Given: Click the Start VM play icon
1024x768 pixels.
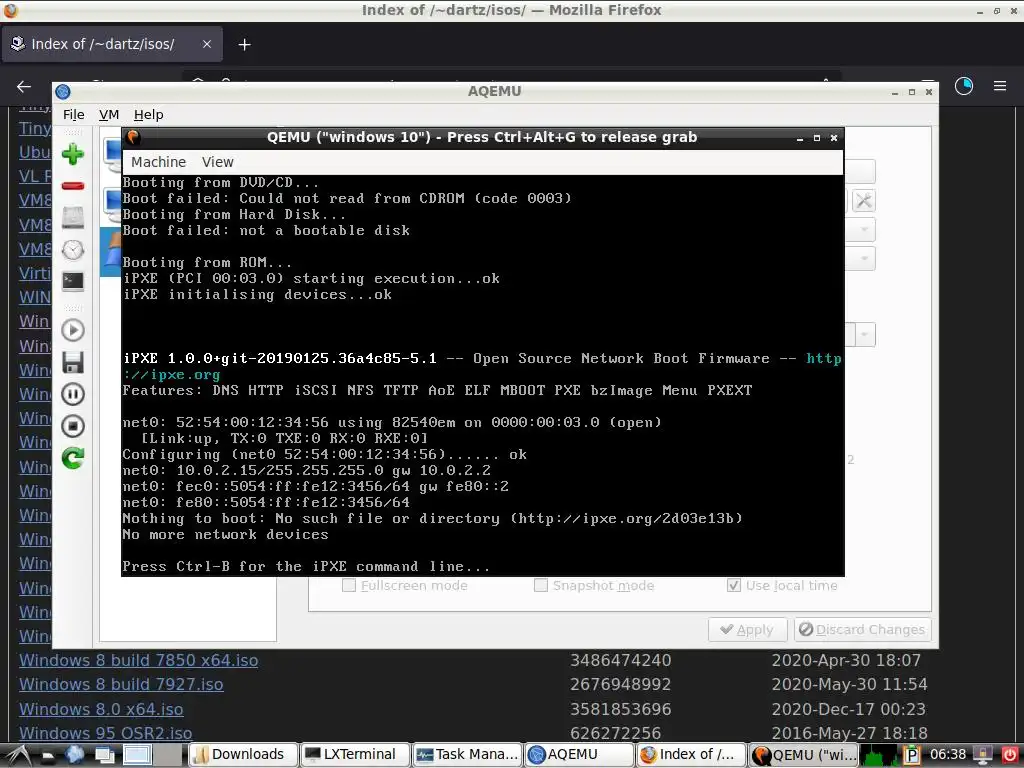Looking at the screenshot, I should click(72, 330).
